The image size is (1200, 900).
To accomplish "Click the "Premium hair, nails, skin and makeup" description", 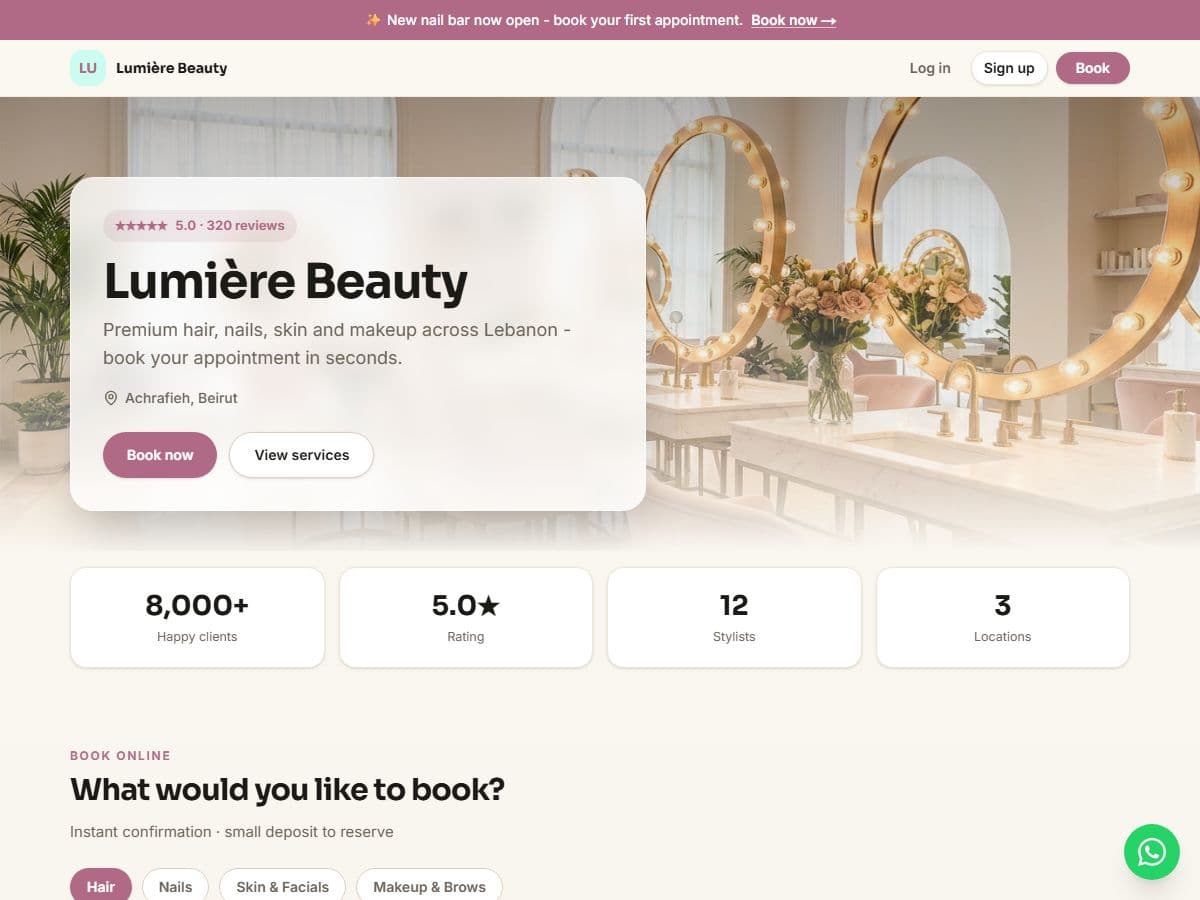I will pyautogui.click(x=337, y=344).
